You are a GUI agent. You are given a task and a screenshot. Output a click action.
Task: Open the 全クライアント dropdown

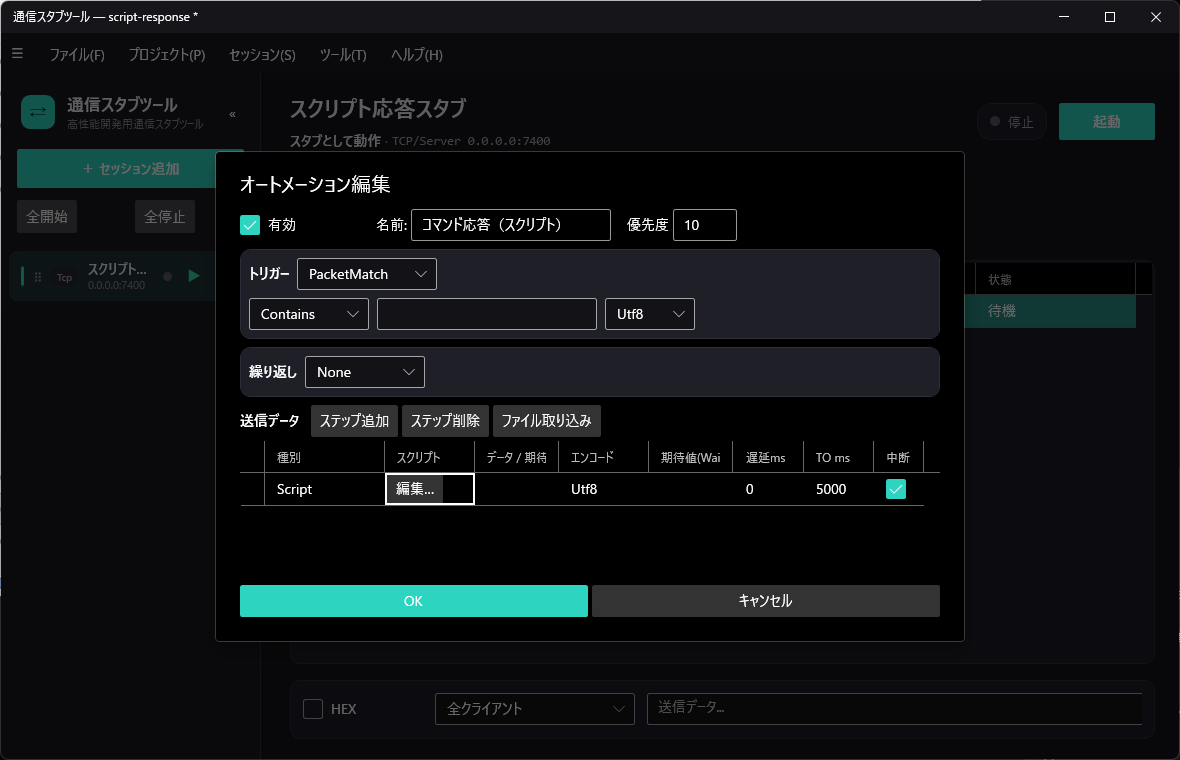pyautogui.click(x=534, y=709)
